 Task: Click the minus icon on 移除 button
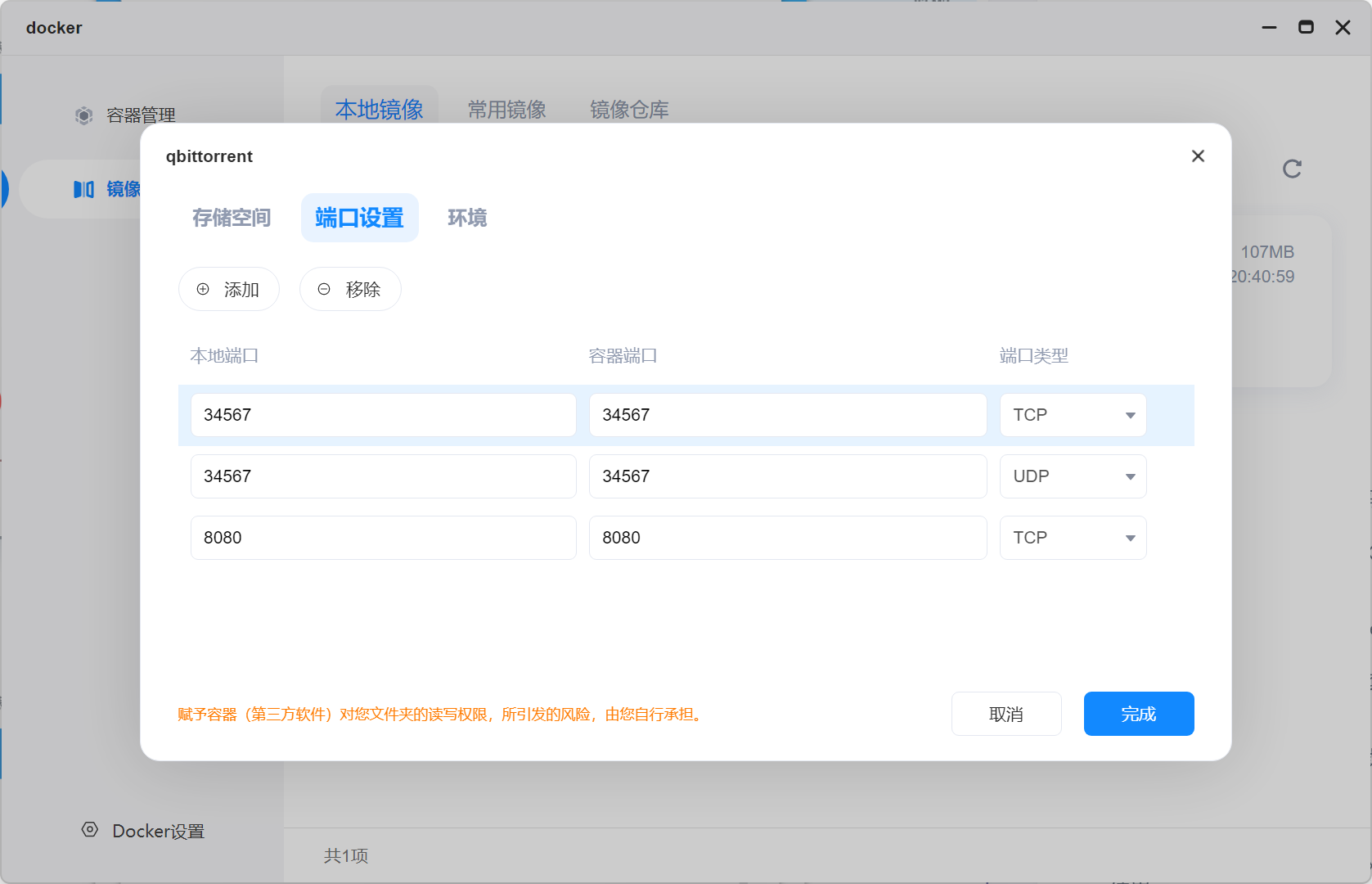(324, 289)
